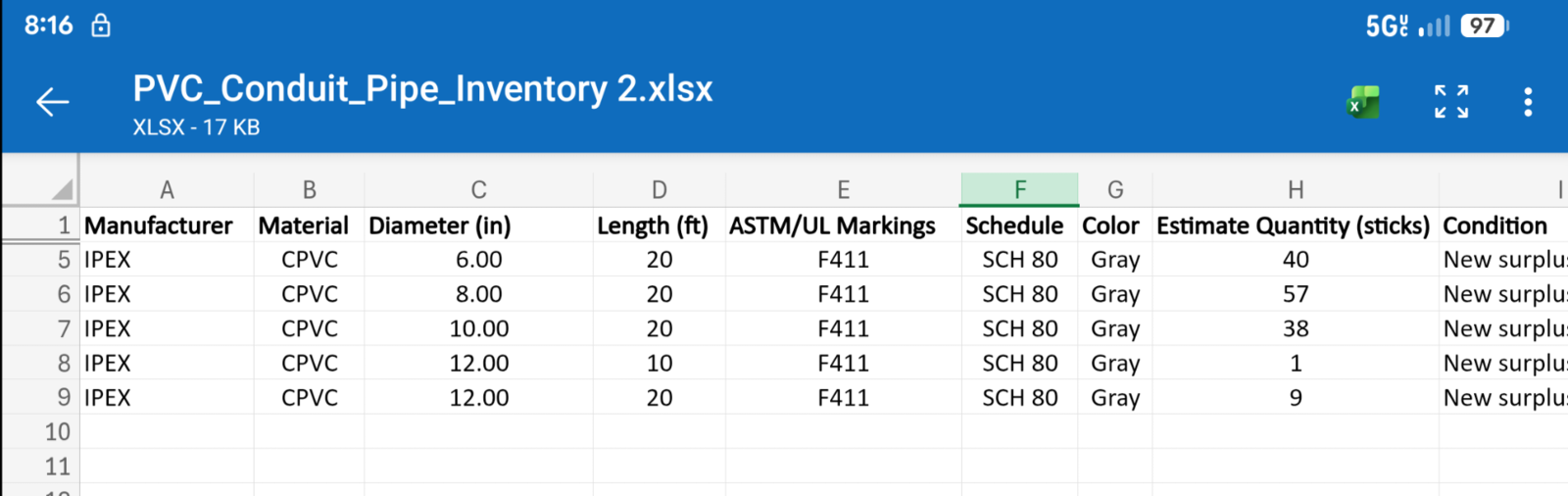Tap the Manufacturer header cell

[159, 225]
